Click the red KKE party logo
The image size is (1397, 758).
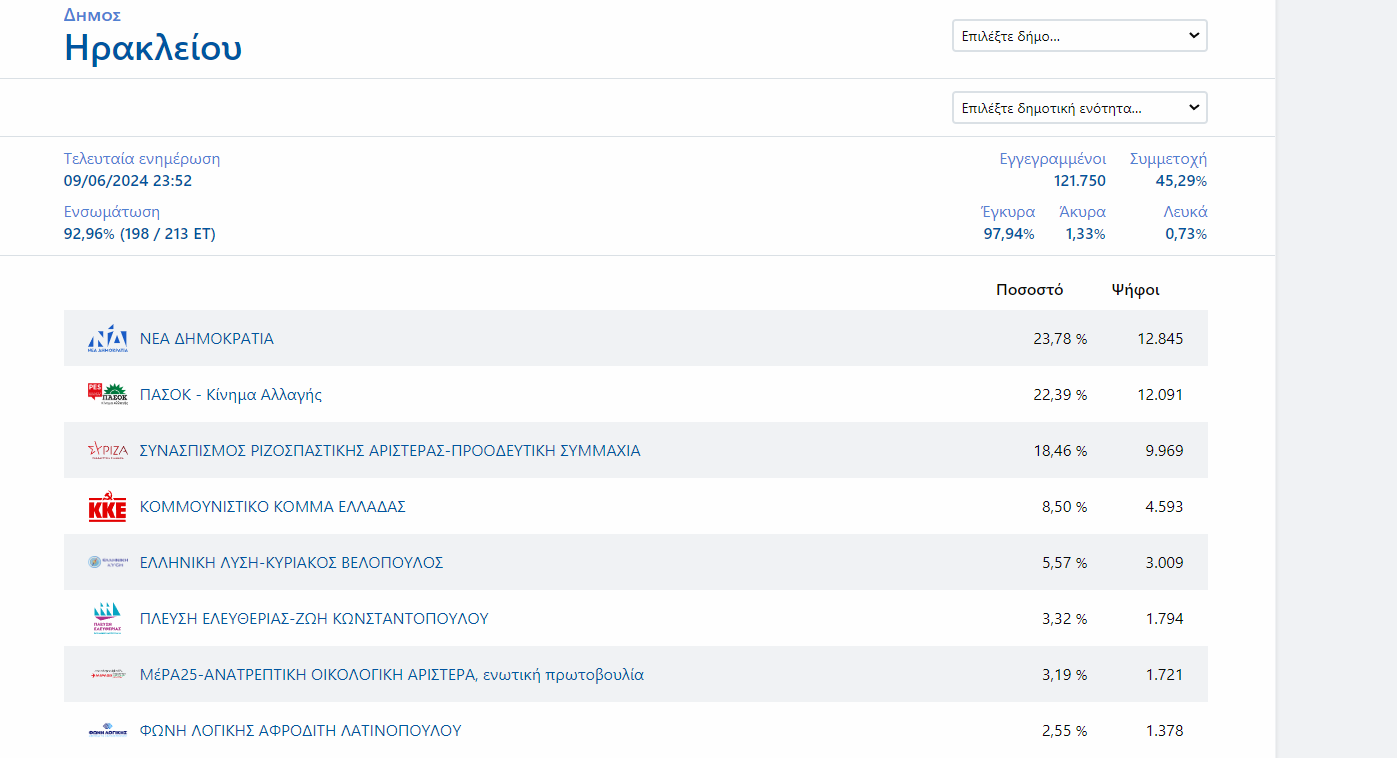click(x=107, y=507)
